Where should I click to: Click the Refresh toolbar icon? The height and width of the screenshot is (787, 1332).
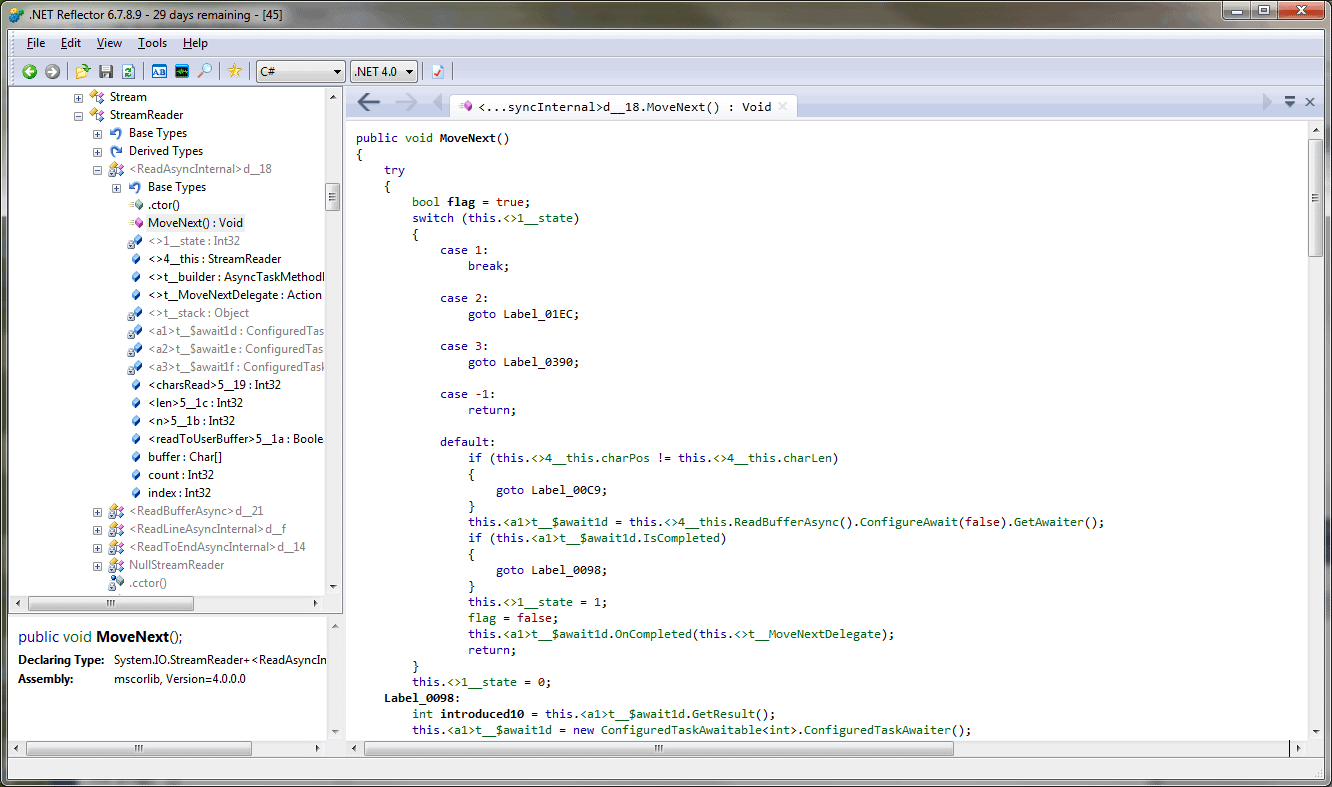click(128, 71)
